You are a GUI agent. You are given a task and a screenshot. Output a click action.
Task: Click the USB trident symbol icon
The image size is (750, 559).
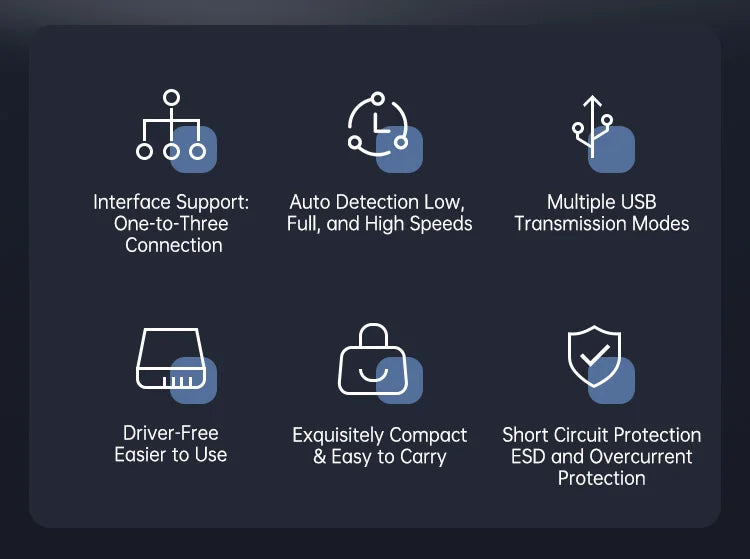point(592,126)
